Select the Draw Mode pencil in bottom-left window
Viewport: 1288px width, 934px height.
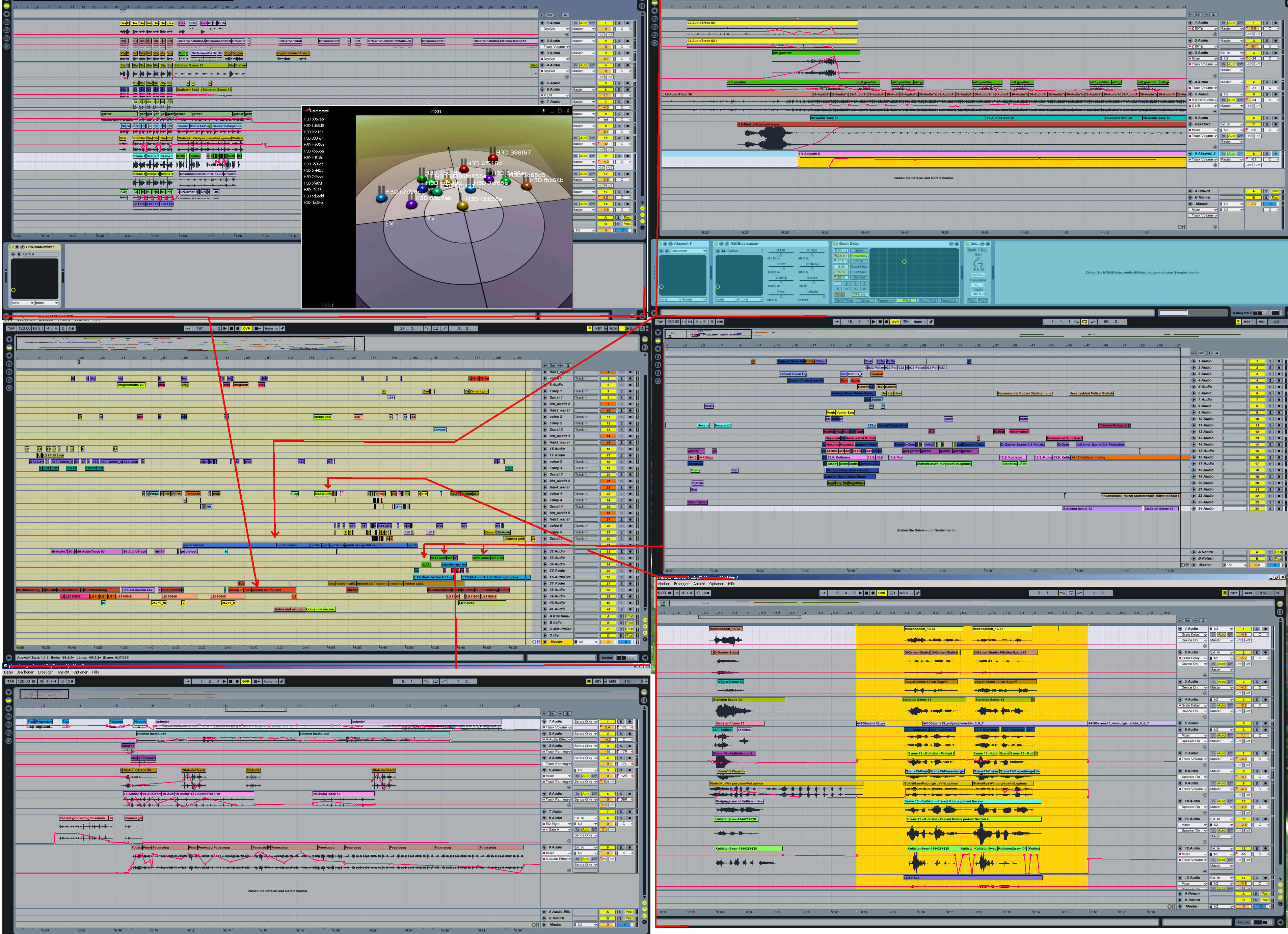pyautogui.click(x=282, y=681)
